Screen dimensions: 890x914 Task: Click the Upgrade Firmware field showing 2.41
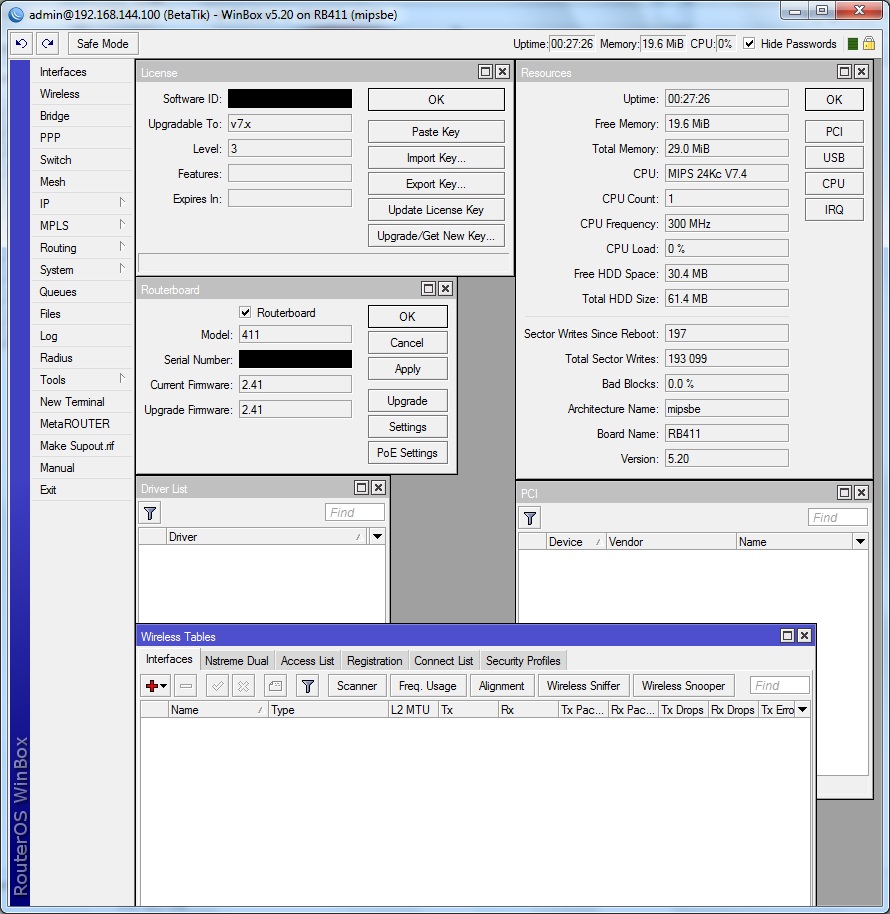pos(296,409)
